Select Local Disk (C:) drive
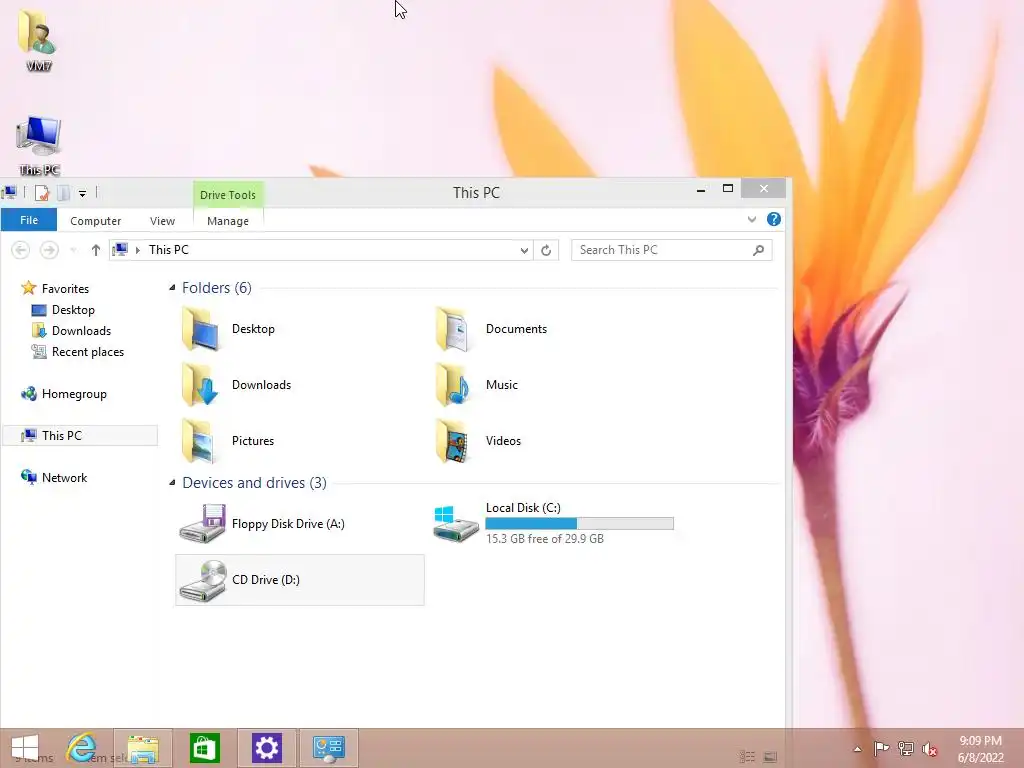Image resolution: width=1024 pixels, height=768 pixels. pyautogui.click(x=554, y=524)
